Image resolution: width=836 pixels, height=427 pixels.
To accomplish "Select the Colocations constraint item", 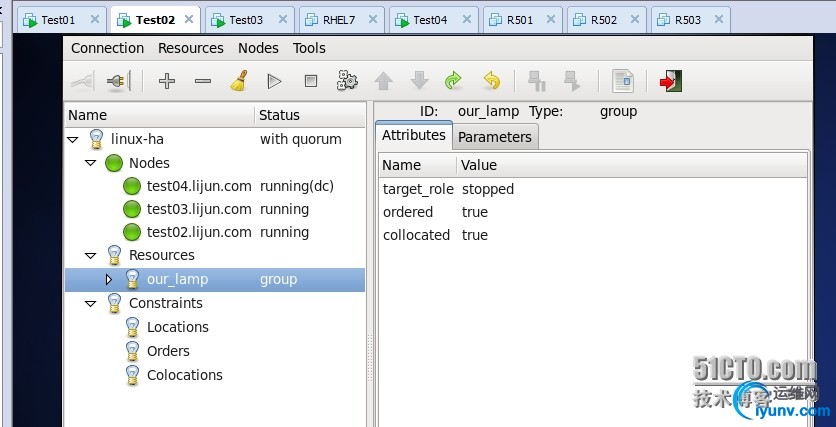I will 184,375.
